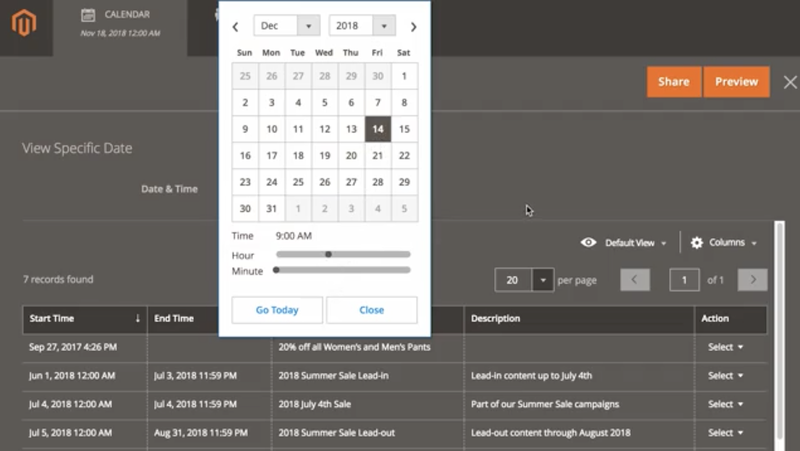Click the Action column header
The height and width of the screenshot is (451, 800).
(x=731, y=319)
